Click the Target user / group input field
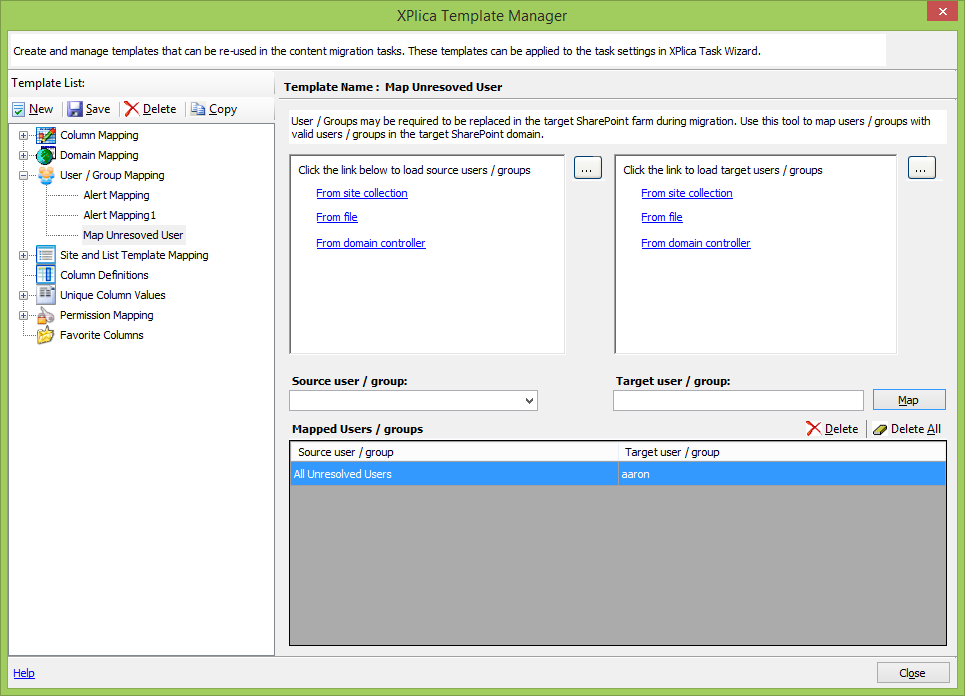965x696 pixels. 739,401
